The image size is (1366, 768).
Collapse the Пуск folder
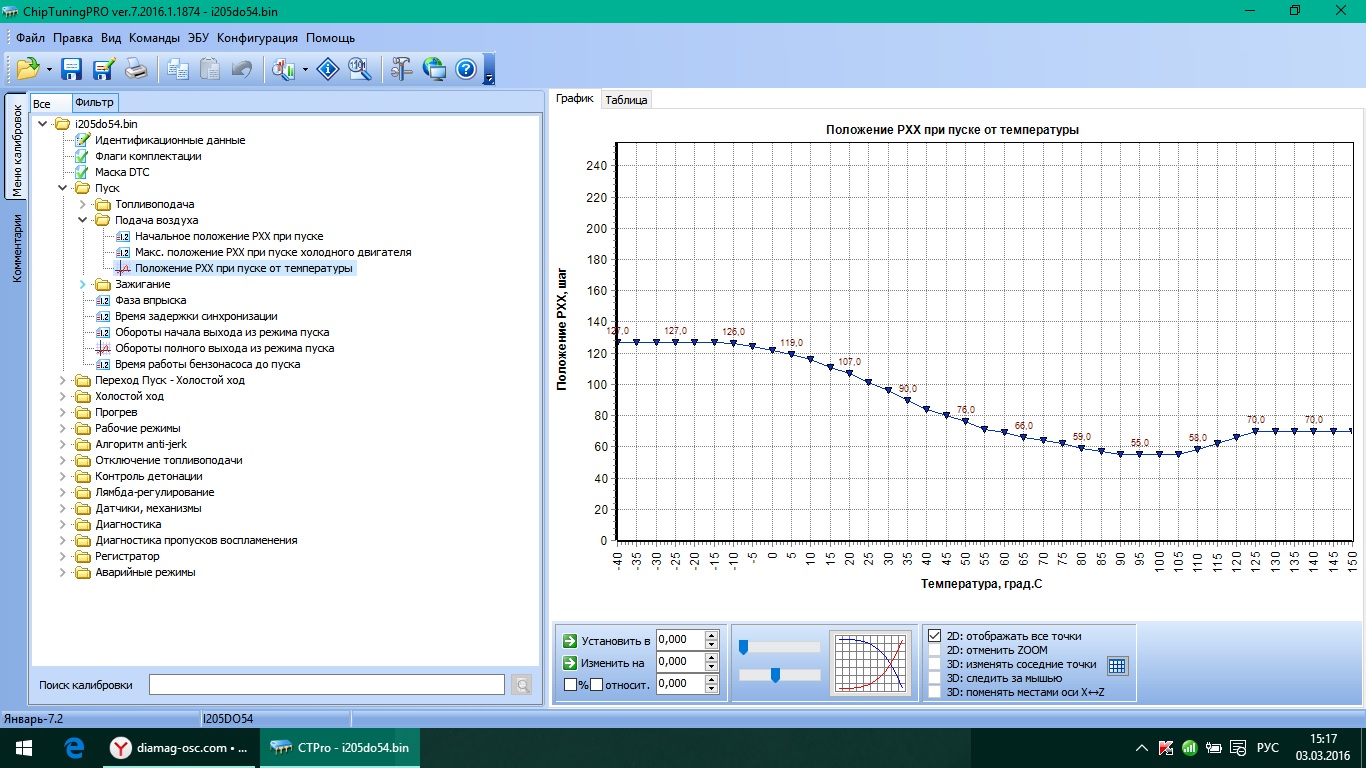point(63,188)
